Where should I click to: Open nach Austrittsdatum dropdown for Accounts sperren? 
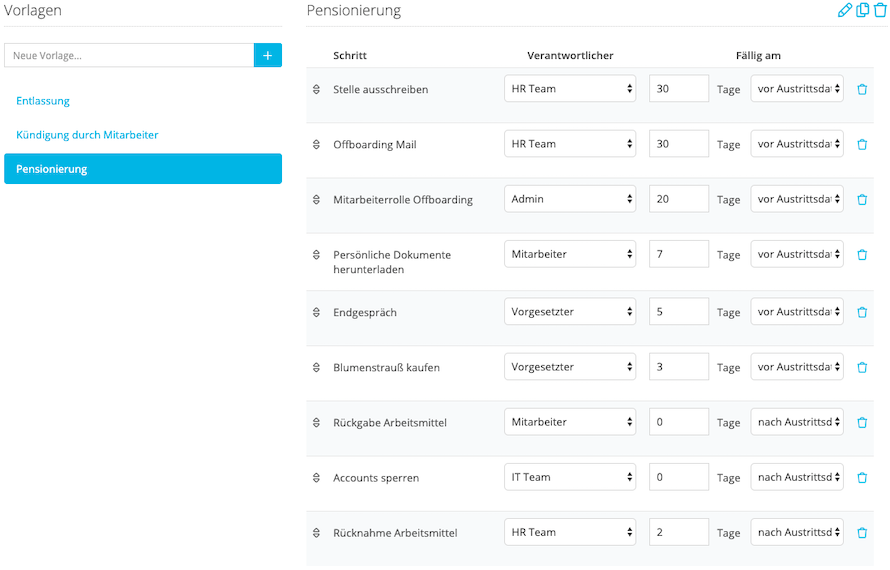(x=797, y=477)
